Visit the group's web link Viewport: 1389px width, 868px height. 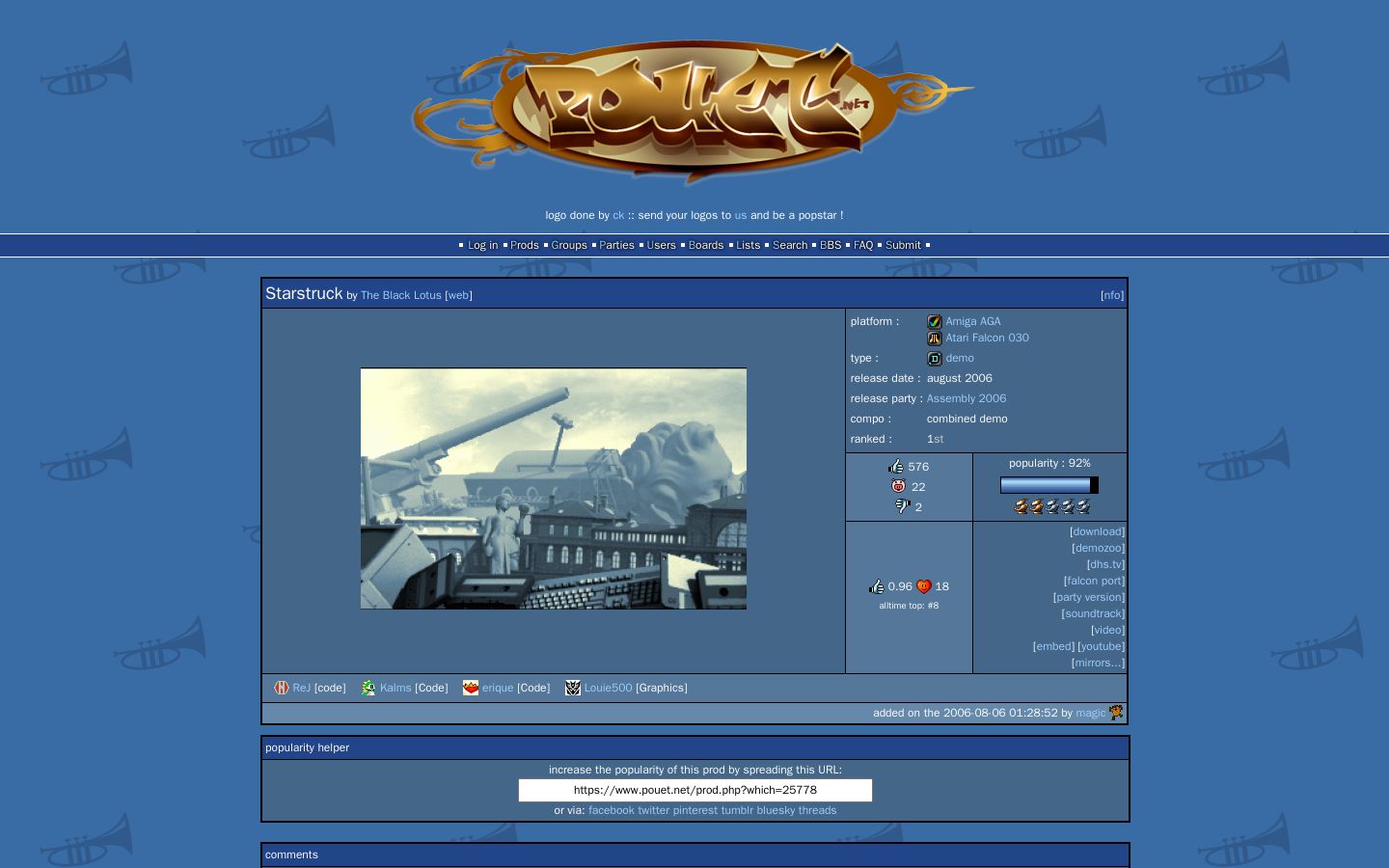[x=458, y=295]
